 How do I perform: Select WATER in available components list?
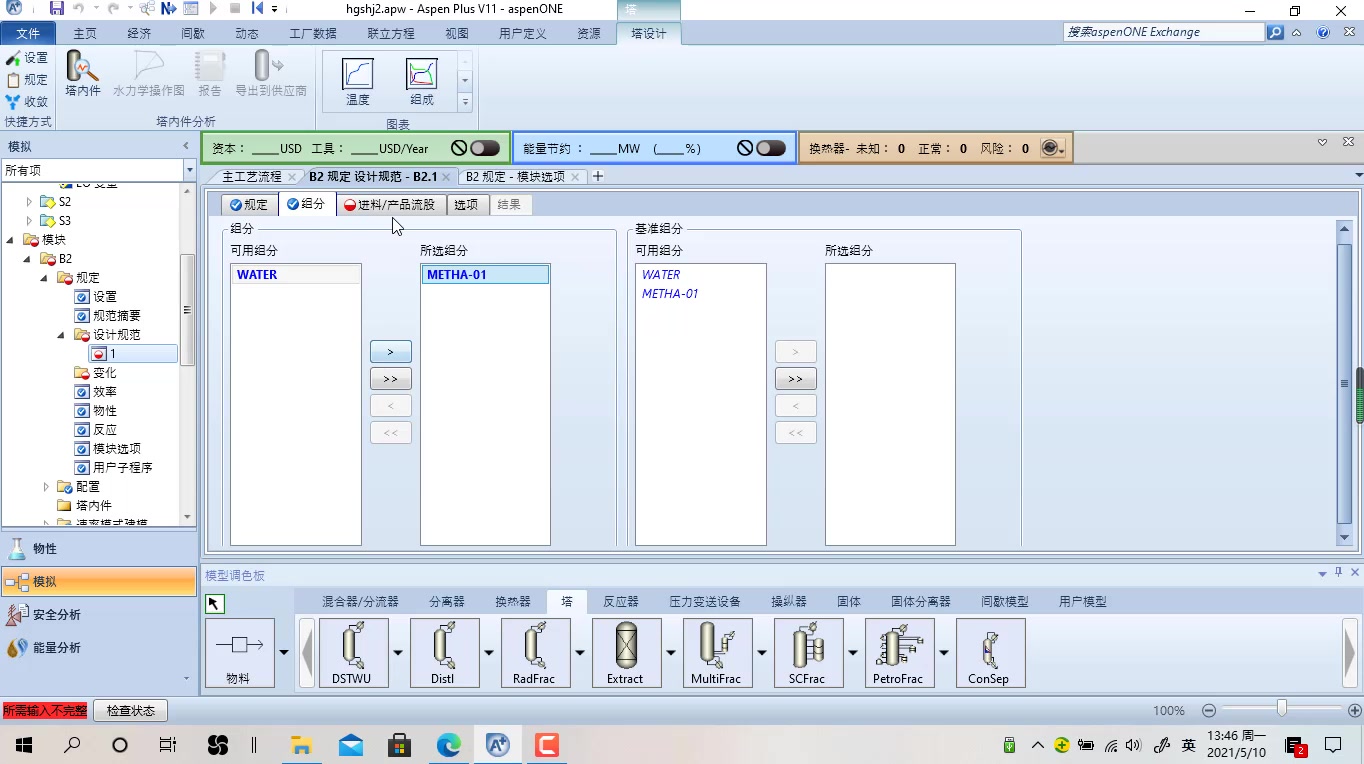click(x=296, y=275)
